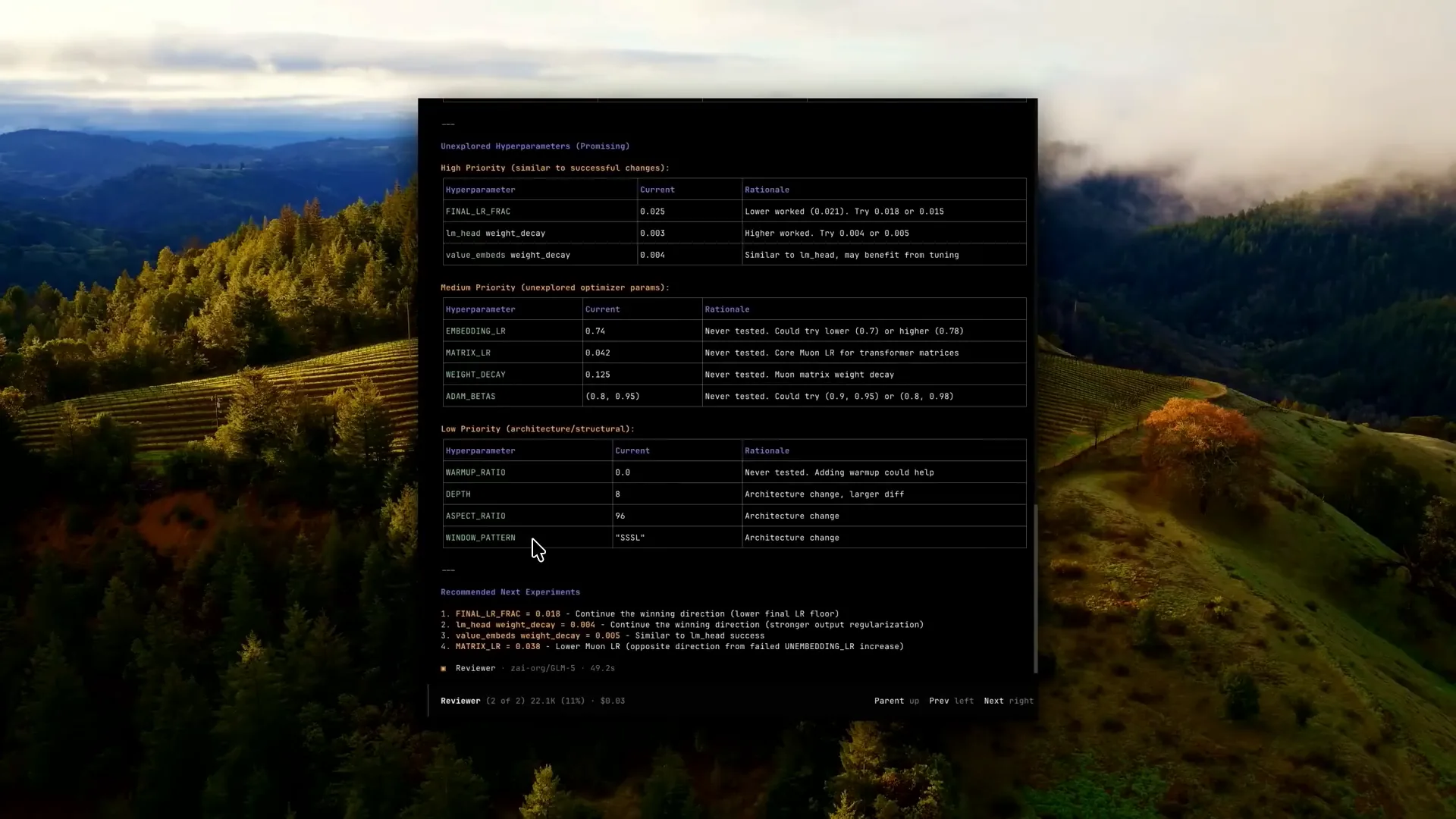Click the cost '$0.03' in footer
The height and width of the screenshot is (819, 1456).
coord(613,701)
